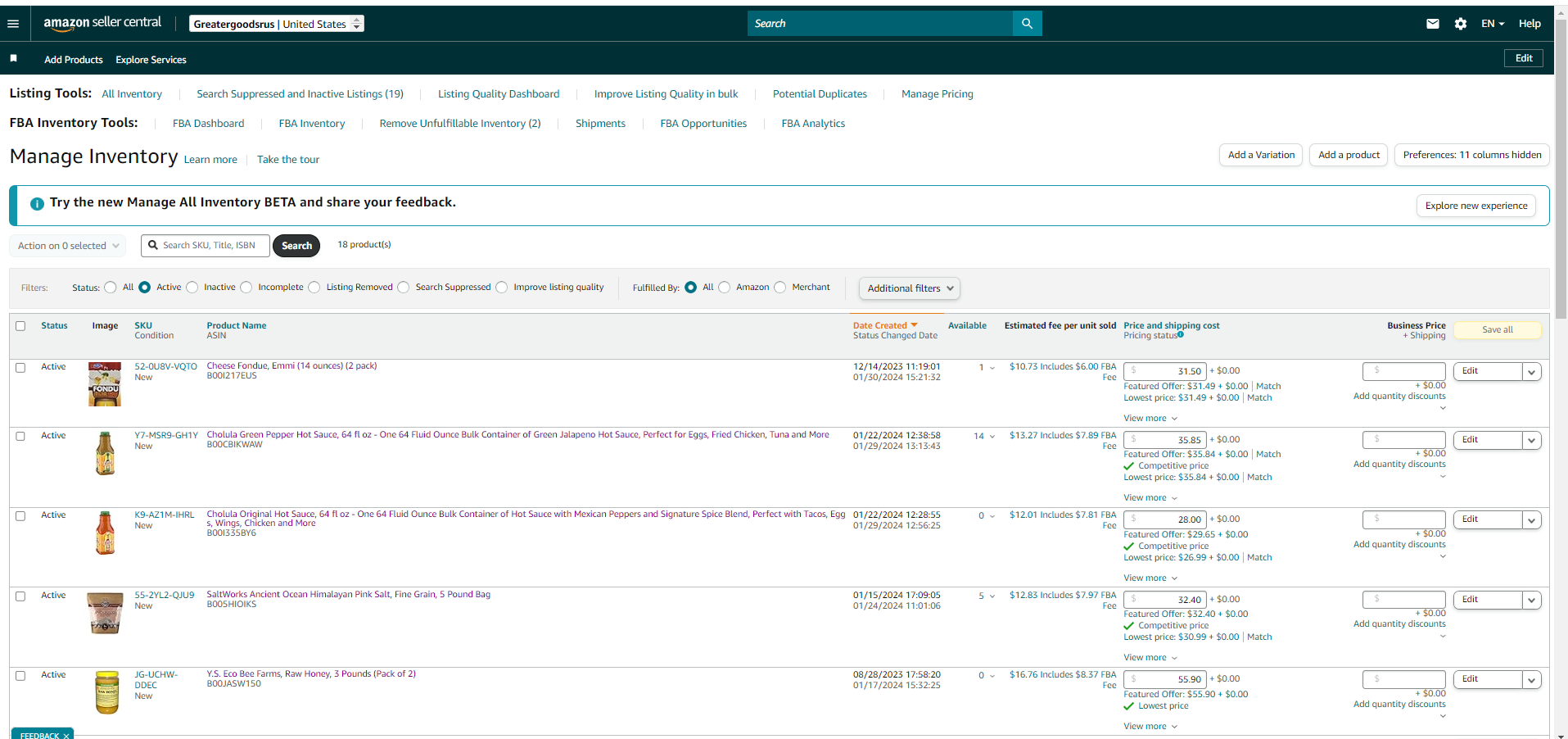
Task: Click the bookmark flag icon
Action: (13, 58)
